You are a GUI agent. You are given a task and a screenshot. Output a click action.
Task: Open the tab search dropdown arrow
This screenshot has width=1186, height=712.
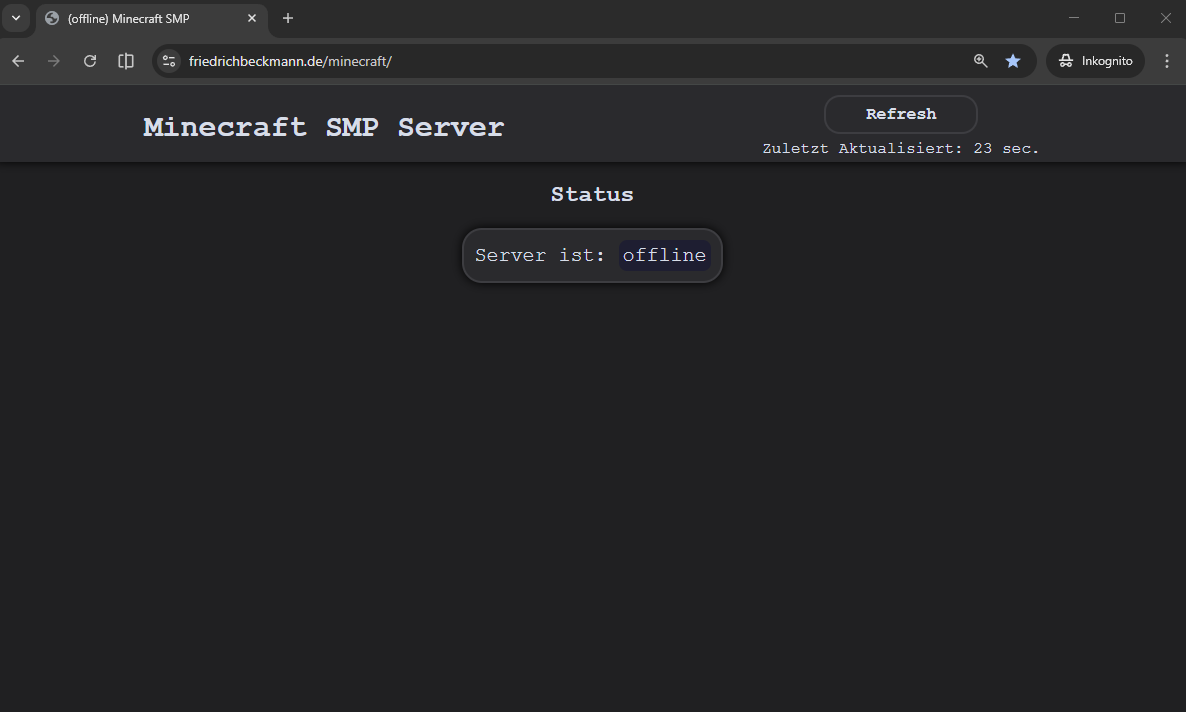pos(16,18)
